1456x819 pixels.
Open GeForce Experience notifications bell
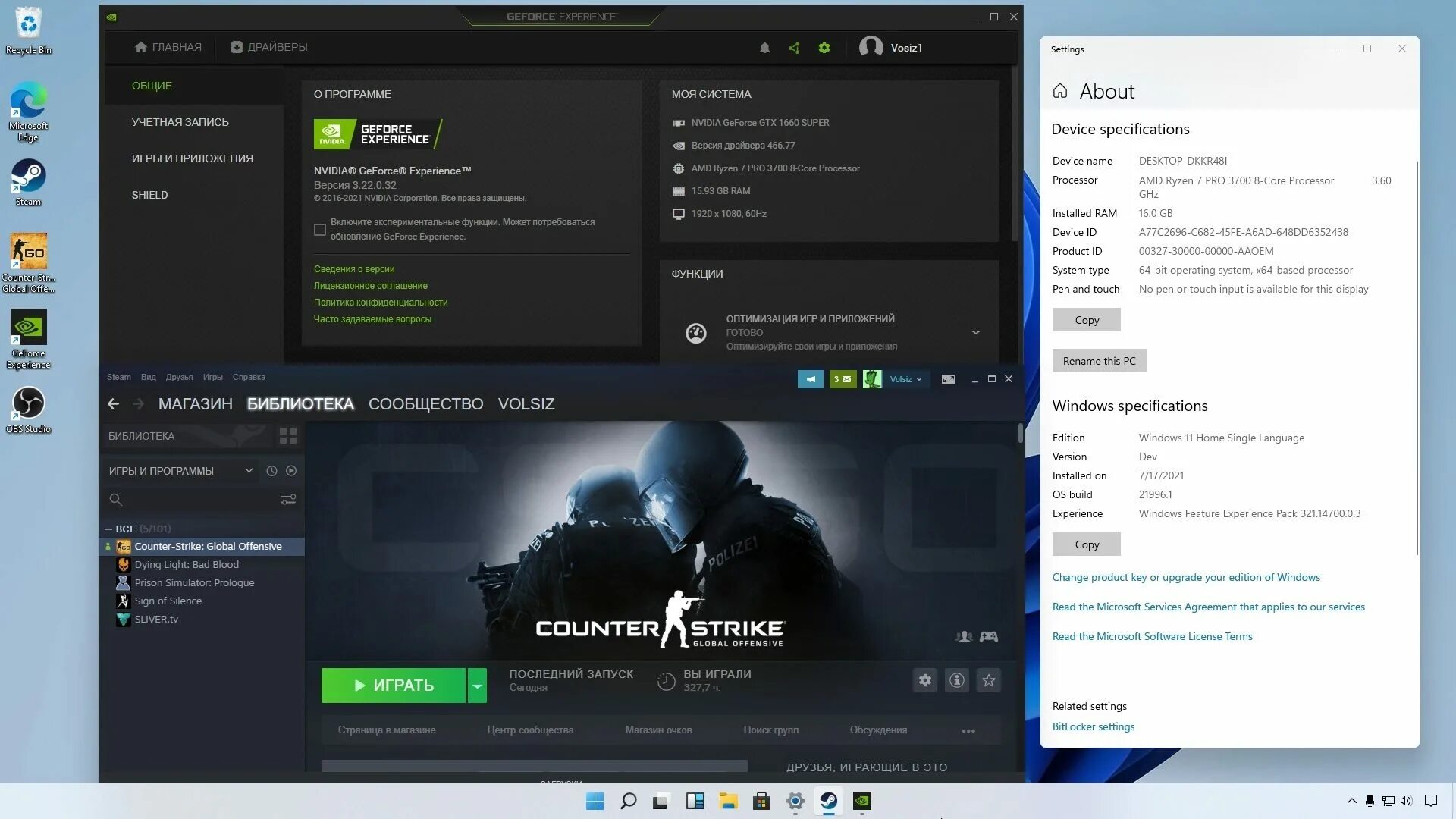click(x=764, y=48)
